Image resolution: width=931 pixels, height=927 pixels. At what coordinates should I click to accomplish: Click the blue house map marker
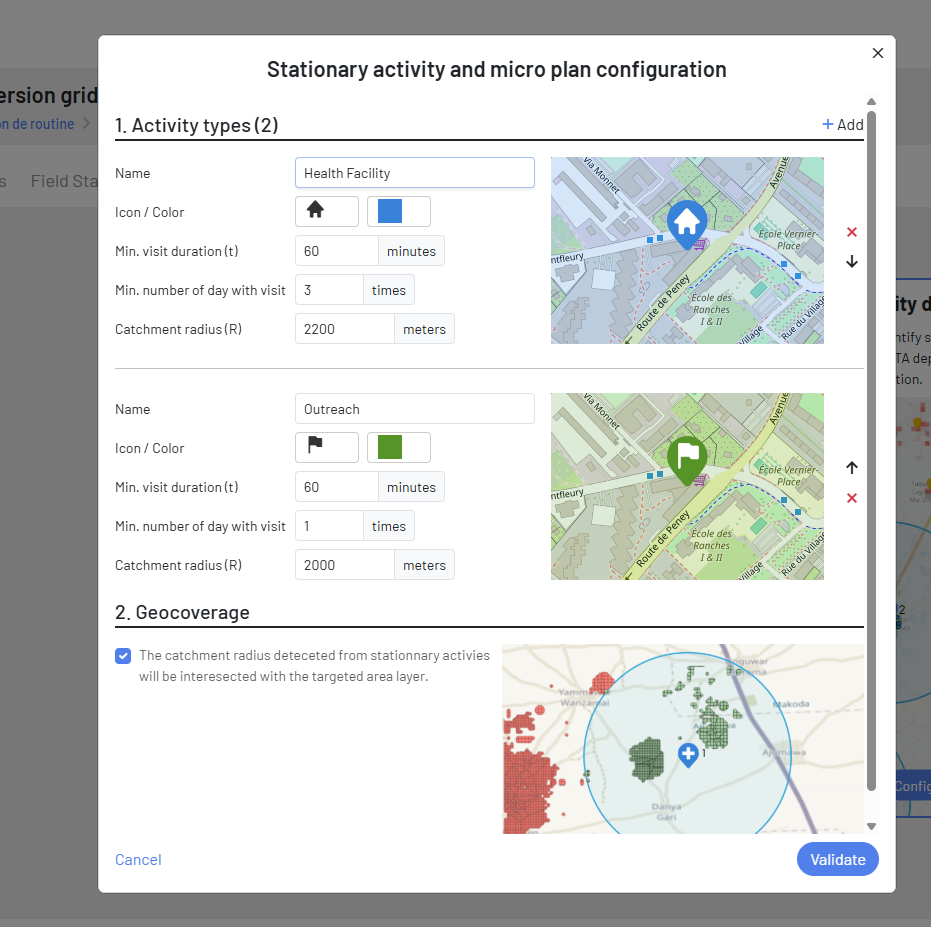[687, 224]
